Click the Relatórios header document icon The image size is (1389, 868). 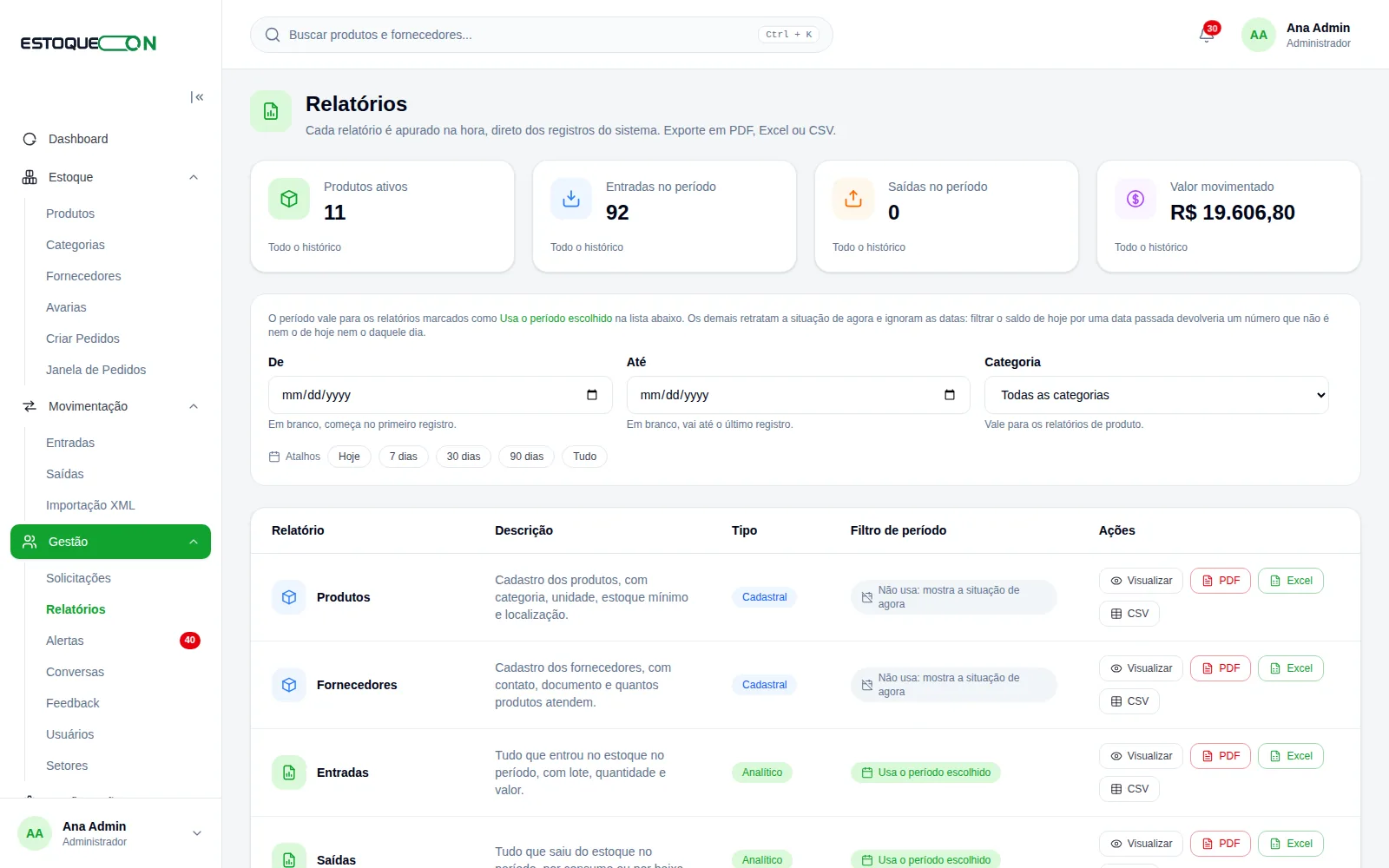(271, 111)
